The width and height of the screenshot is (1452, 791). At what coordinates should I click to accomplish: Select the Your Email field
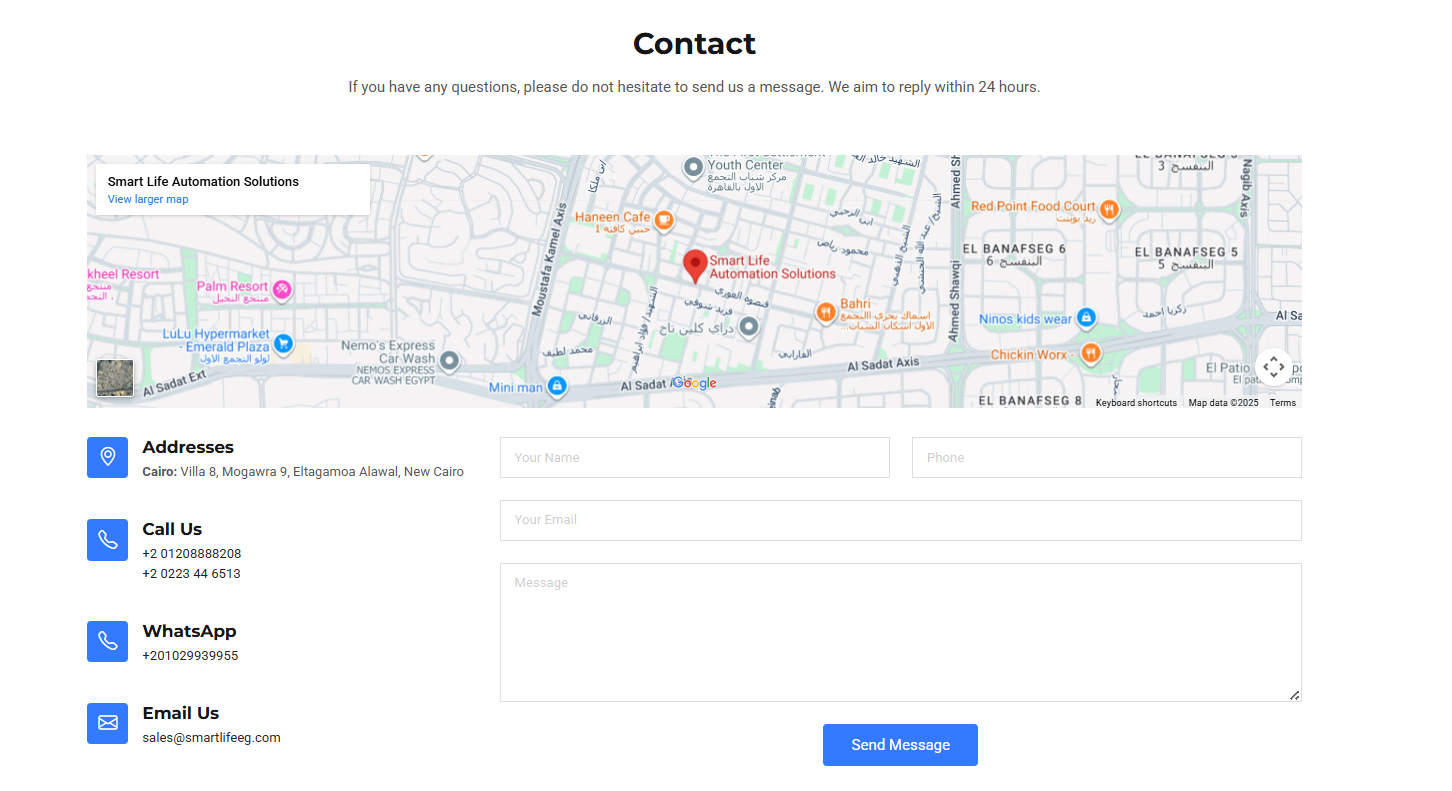900,520
